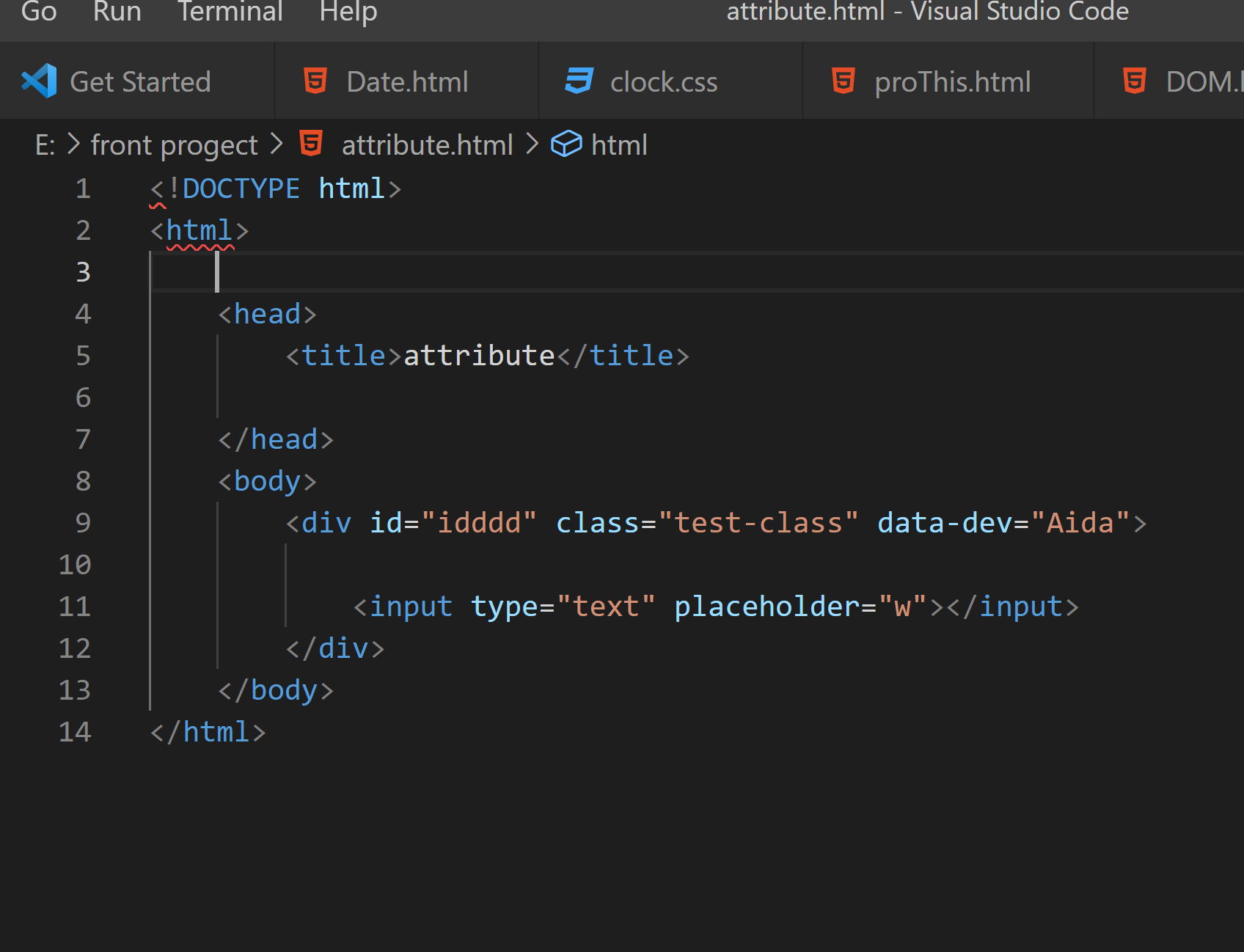The image size is (1244, 952).
Task: Click the closing body tag
Action: pos(276,691)
